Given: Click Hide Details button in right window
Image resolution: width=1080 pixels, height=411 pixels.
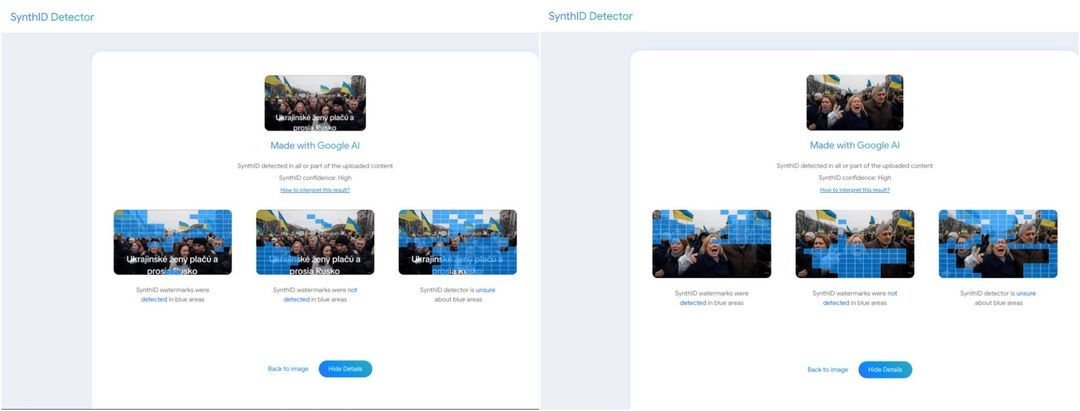Looking at the screenshot, I should tap(885, 370).
